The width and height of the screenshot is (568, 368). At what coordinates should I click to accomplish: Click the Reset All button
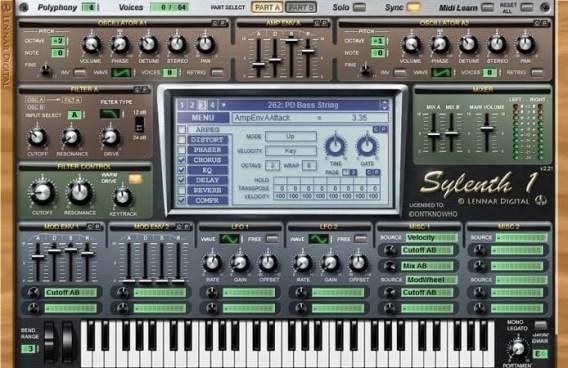pyautogui.click(x=527, y=7)
